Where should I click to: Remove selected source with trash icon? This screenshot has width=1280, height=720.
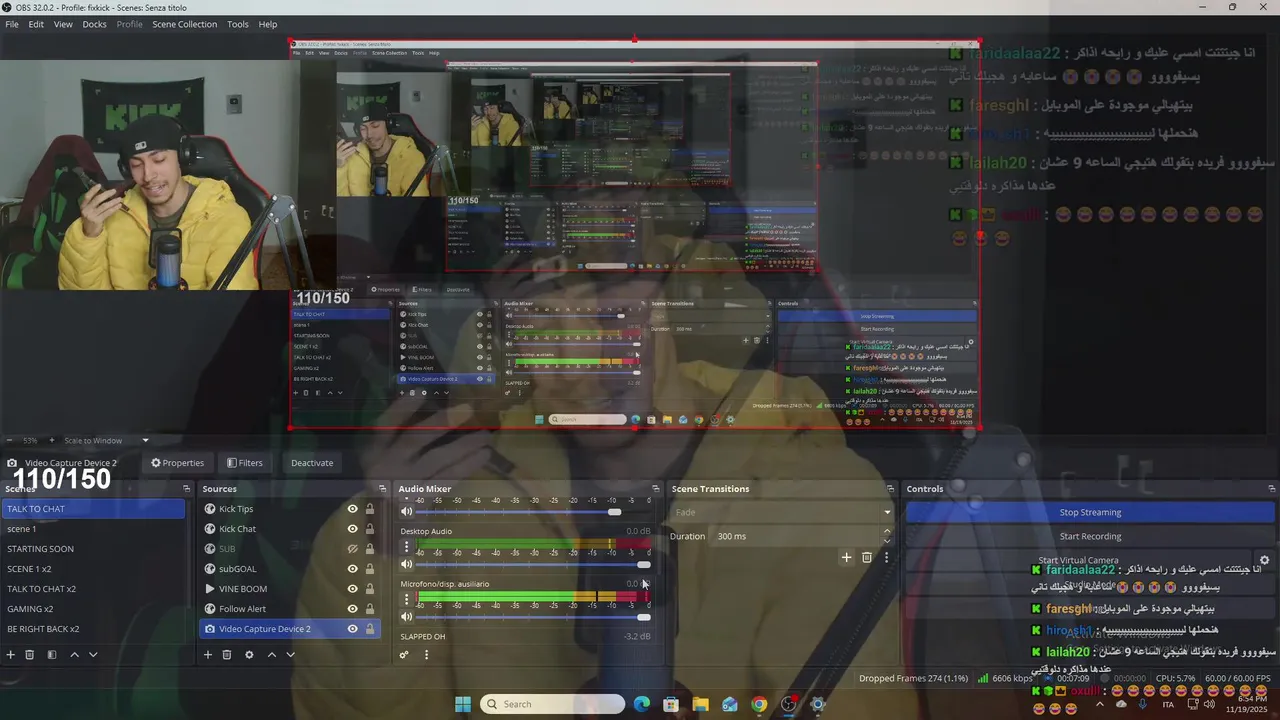click(x=227, y=655)
